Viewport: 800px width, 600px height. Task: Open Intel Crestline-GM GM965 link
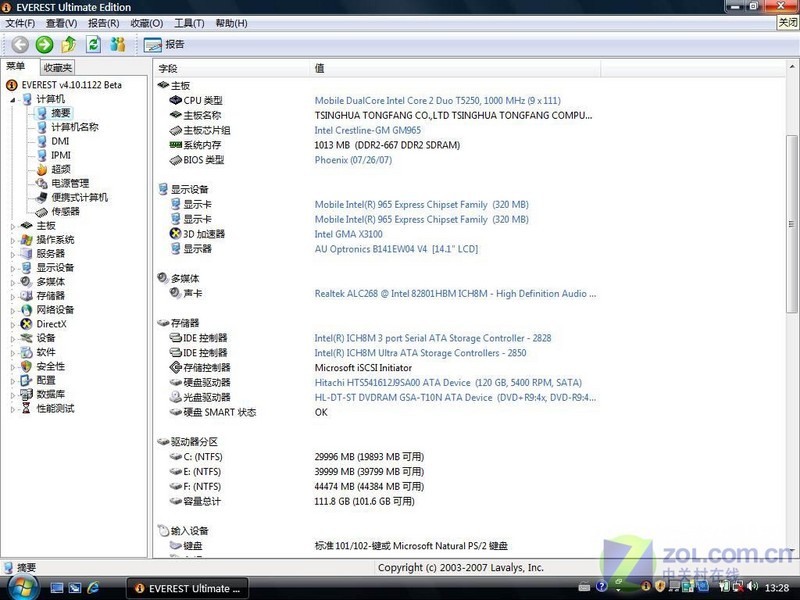coord(368,130)
